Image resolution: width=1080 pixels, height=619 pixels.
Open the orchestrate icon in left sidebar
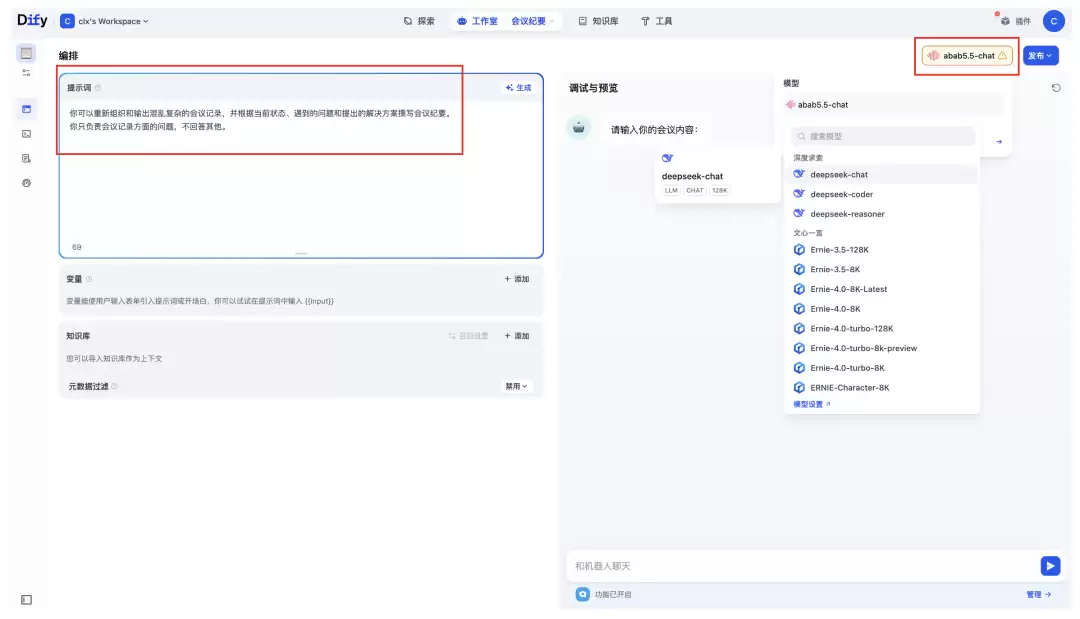click(26, 109)
